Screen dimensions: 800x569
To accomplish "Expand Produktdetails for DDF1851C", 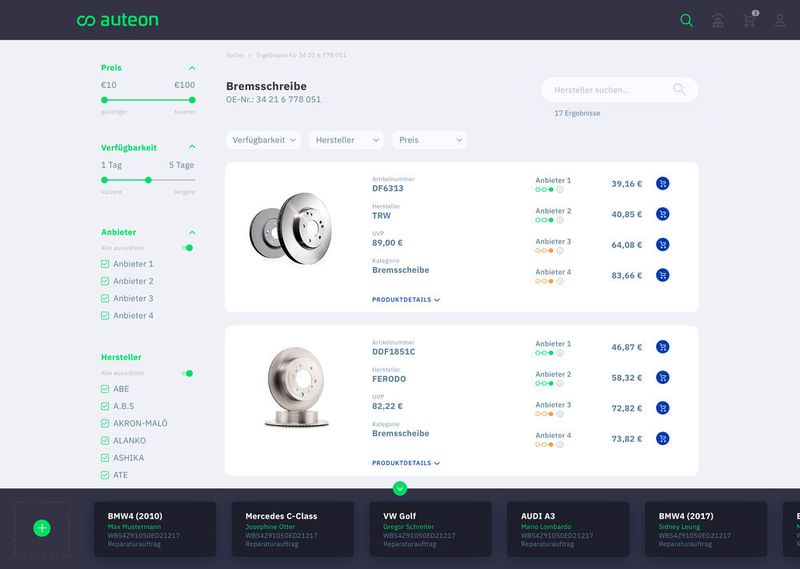I will point(406,463).
